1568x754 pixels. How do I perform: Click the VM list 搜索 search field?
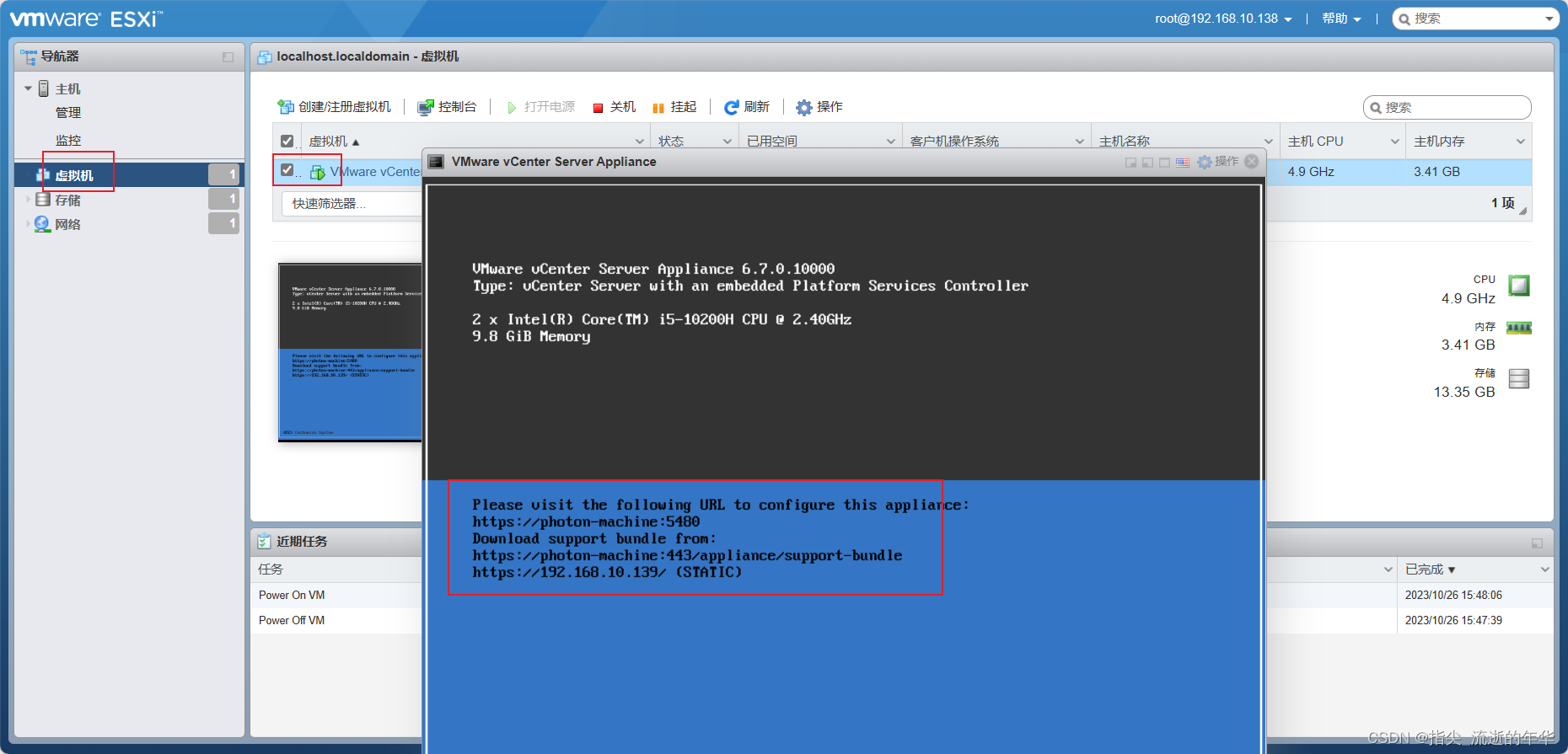pyautogui.click(x=1447, y=108)
